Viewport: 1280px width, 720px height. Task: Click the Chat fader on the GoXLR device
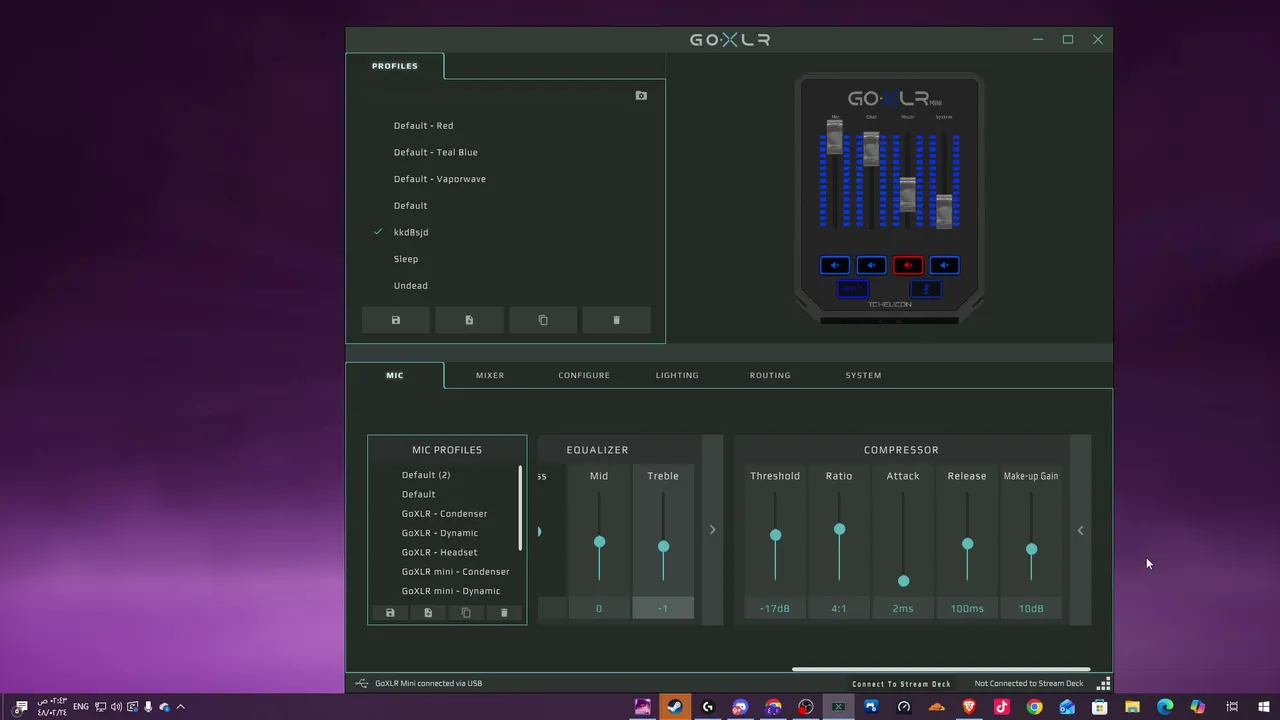(x=871, y=149)
